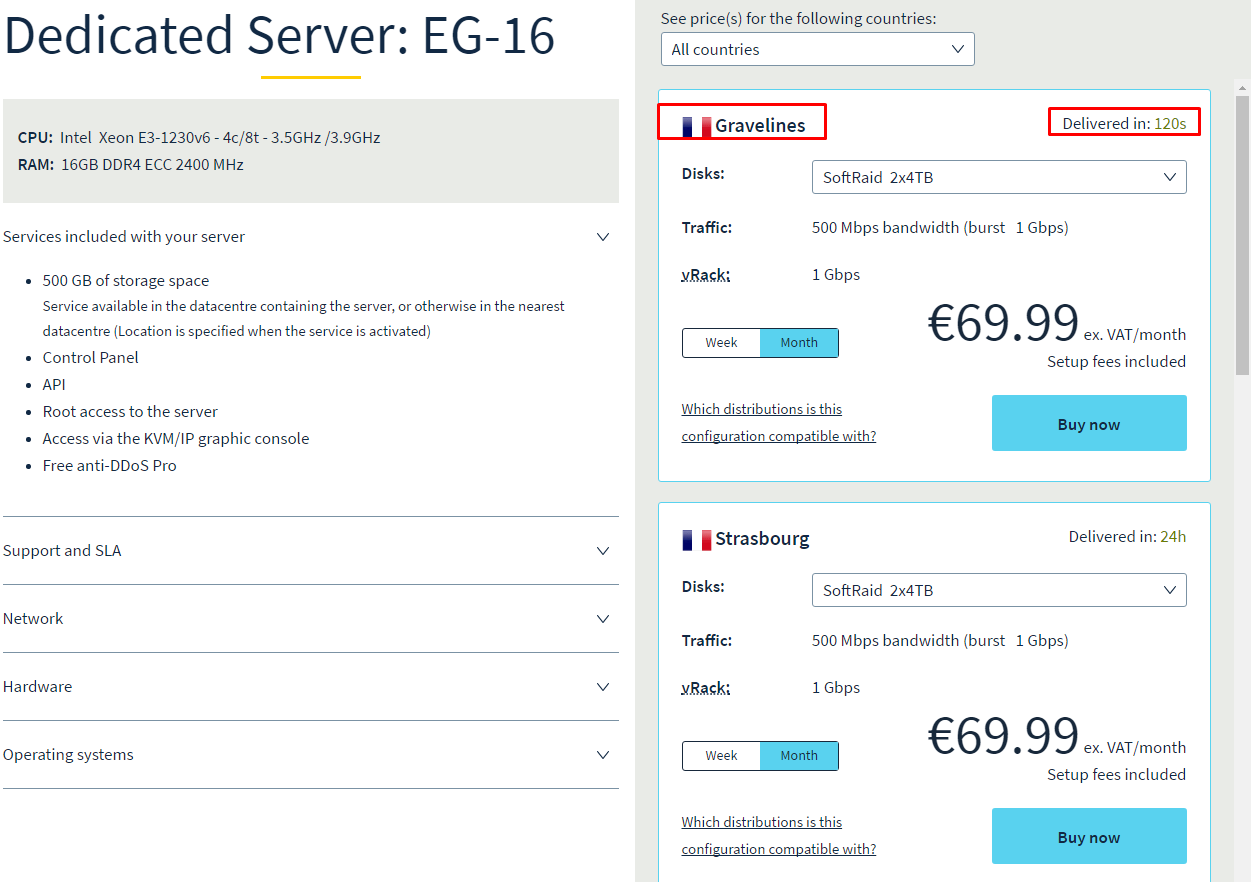Expand the Hardware section

pos(310,687)
